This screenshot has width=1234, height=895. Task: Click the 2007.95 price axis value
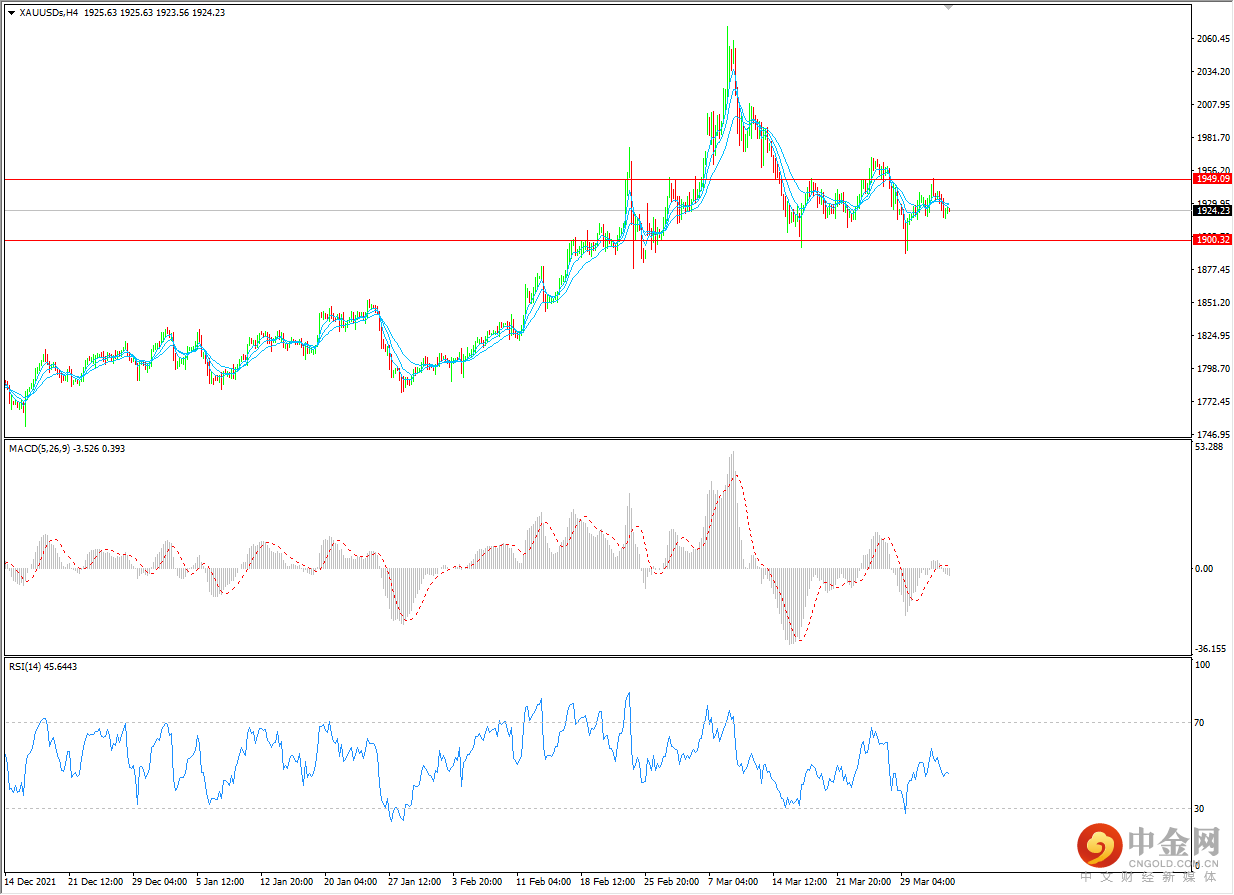pyautogui.click(x=1214, y=105)
